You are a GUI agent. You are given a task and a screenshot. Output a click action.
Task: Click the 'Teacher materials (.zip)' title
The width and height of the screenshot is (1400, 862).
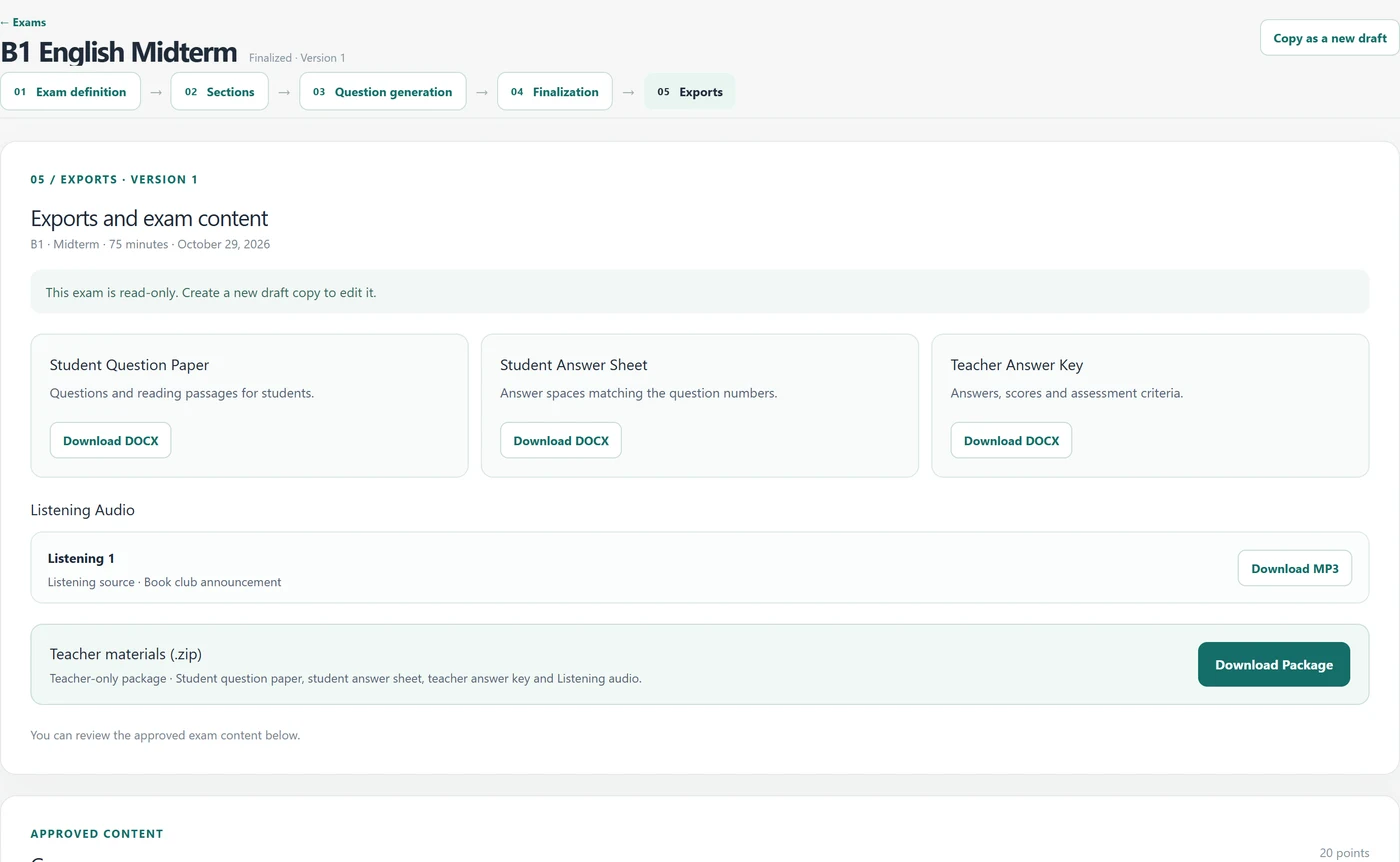tap(126, 654)
